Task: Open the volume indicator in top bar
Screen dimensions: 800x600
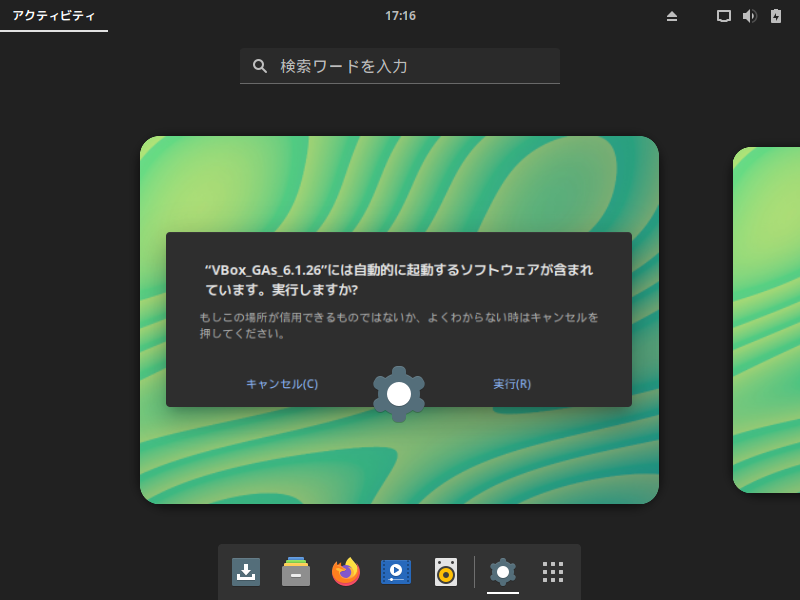Action: point(749,16)
